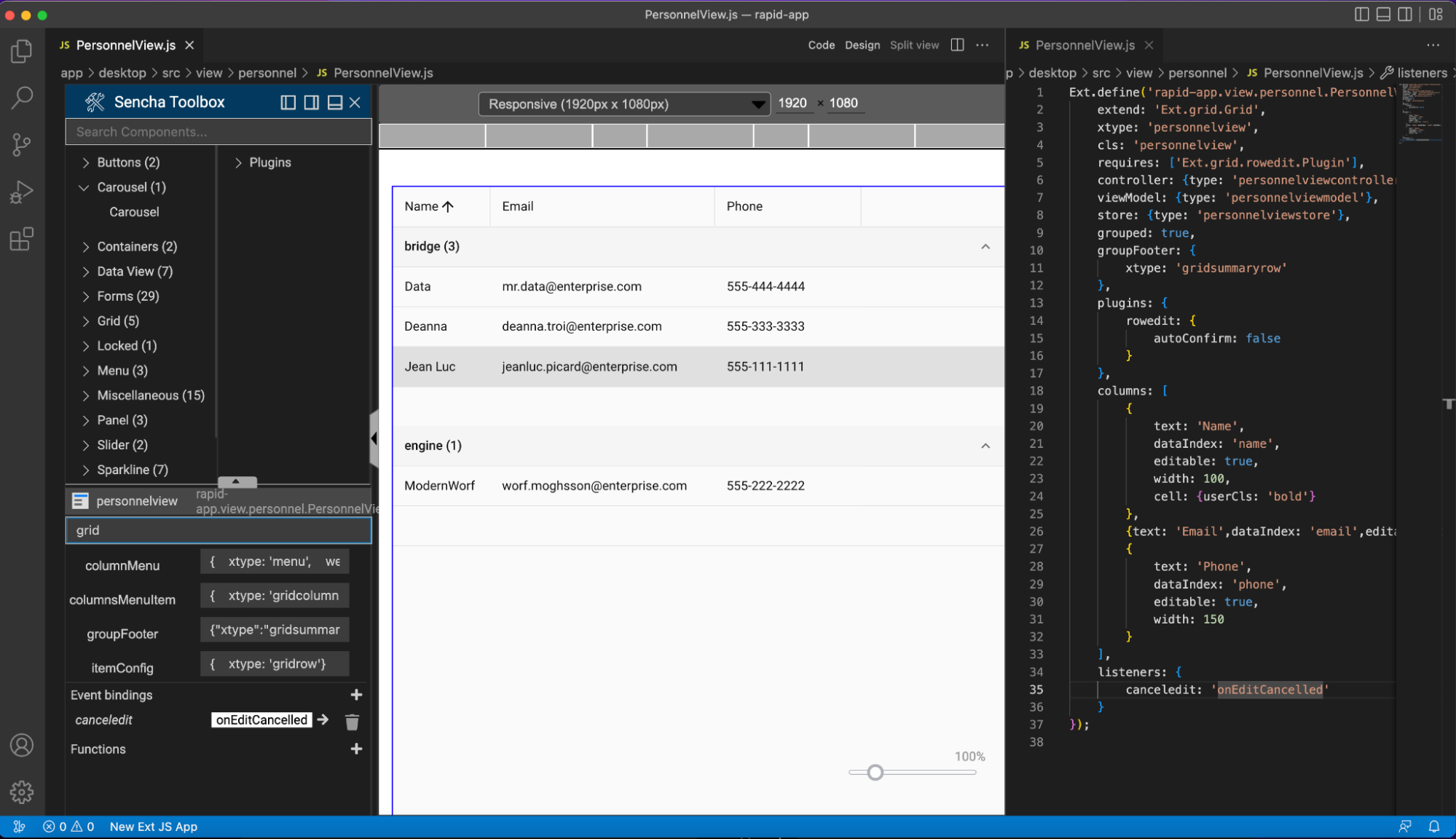Image resolution: width=1456 pixels, height=839 pixels.
Task: Open the Explorer view in activity bar
Action: [x=22, y=51]
